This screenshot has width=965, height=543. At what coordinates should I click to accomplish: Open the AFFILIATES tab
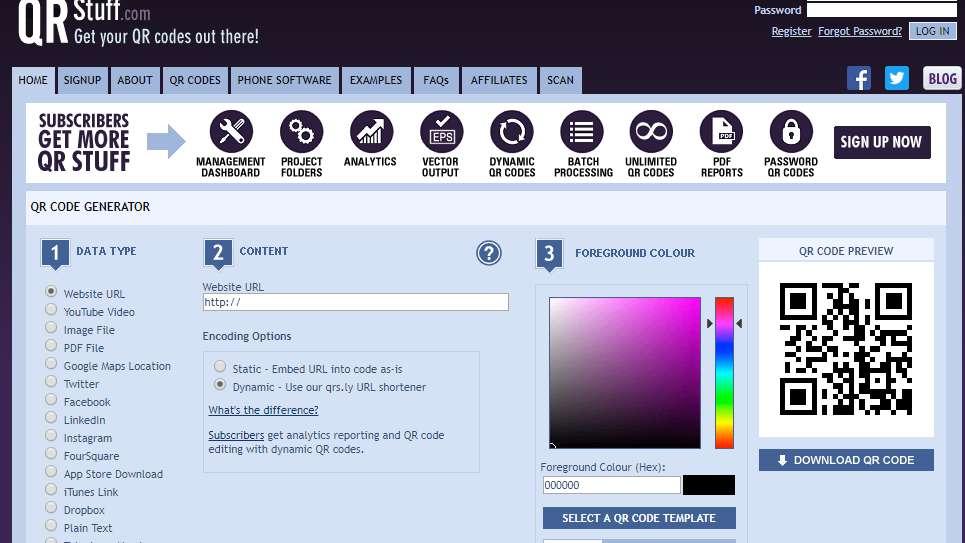tap(499, 80)
